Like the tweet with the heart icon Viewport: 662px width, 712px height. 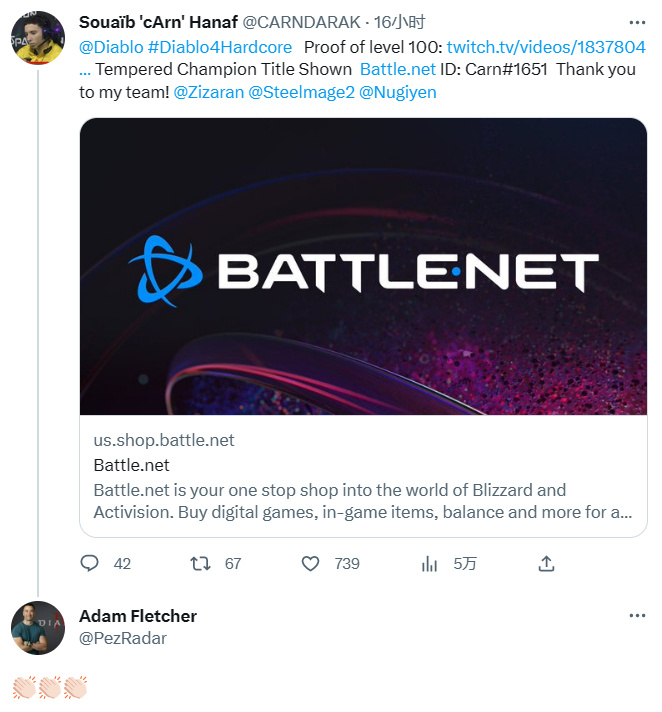coord(311,564)
